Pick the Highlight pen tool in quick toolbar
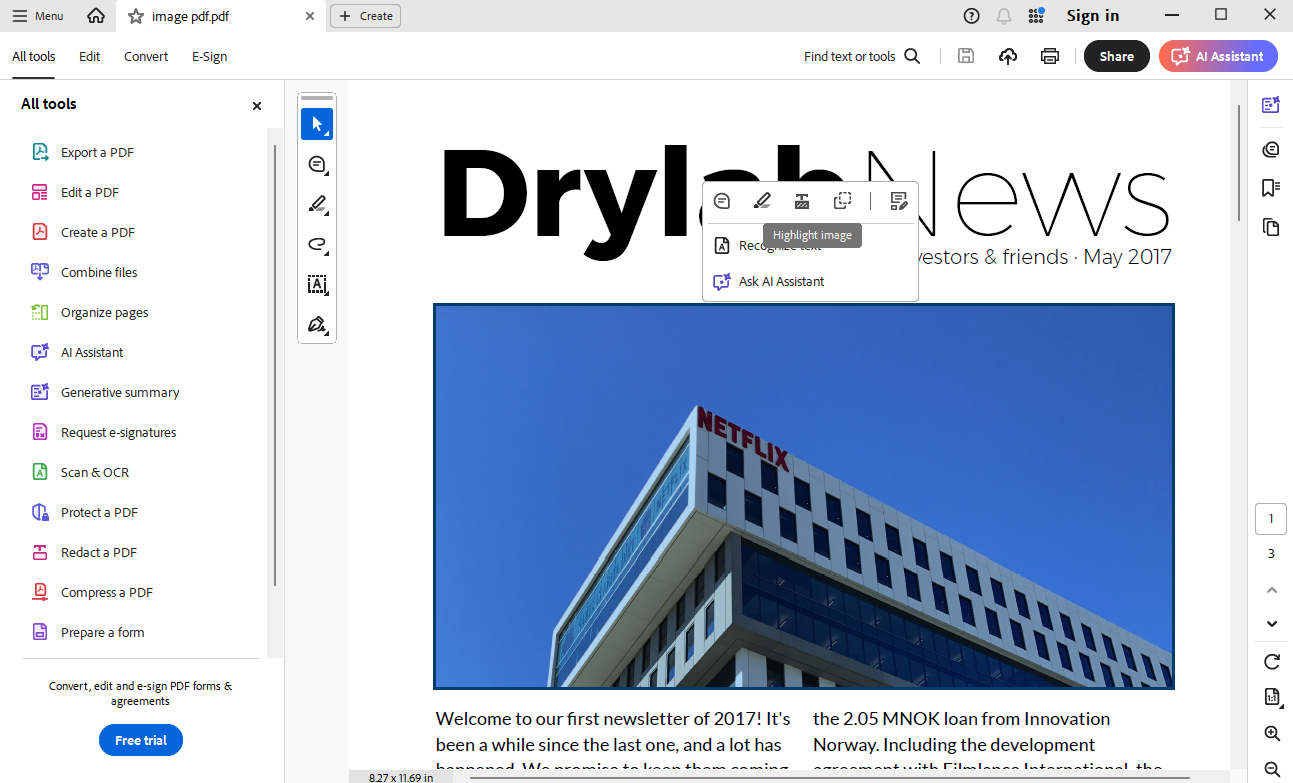 click(x=317, y=204)
